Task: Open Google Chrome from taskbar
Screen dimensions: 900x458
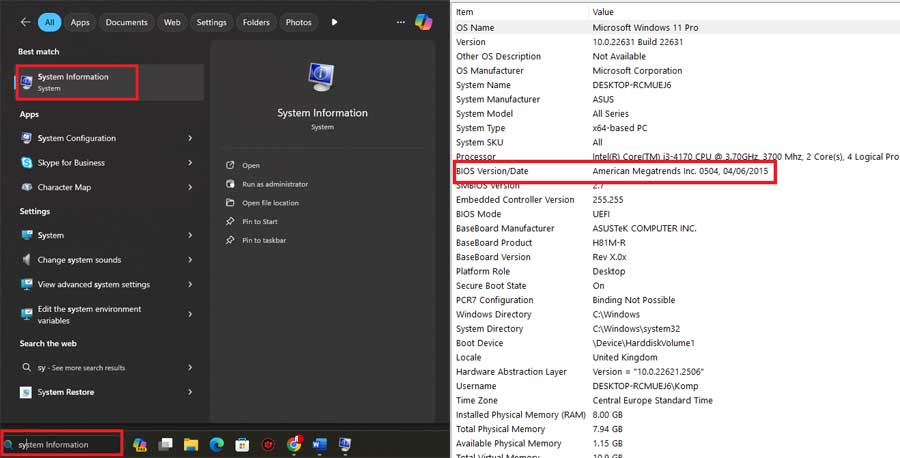Action: pyautogui.click(x=294, y=444)
